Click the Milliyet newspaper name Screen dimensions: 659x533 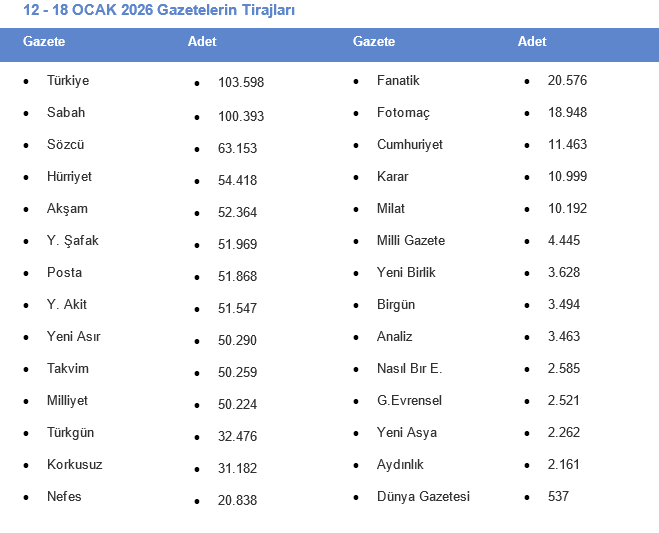click(67, 401)
